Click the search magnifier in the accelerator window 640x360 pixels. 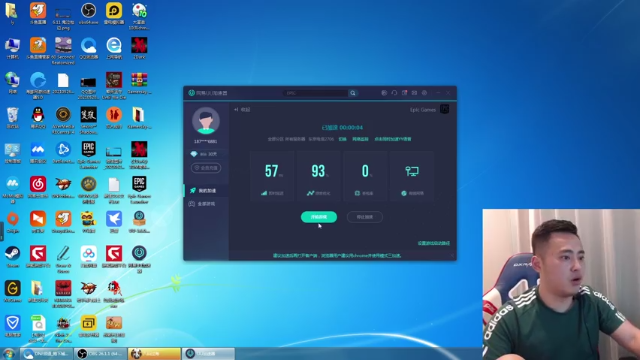353,93
